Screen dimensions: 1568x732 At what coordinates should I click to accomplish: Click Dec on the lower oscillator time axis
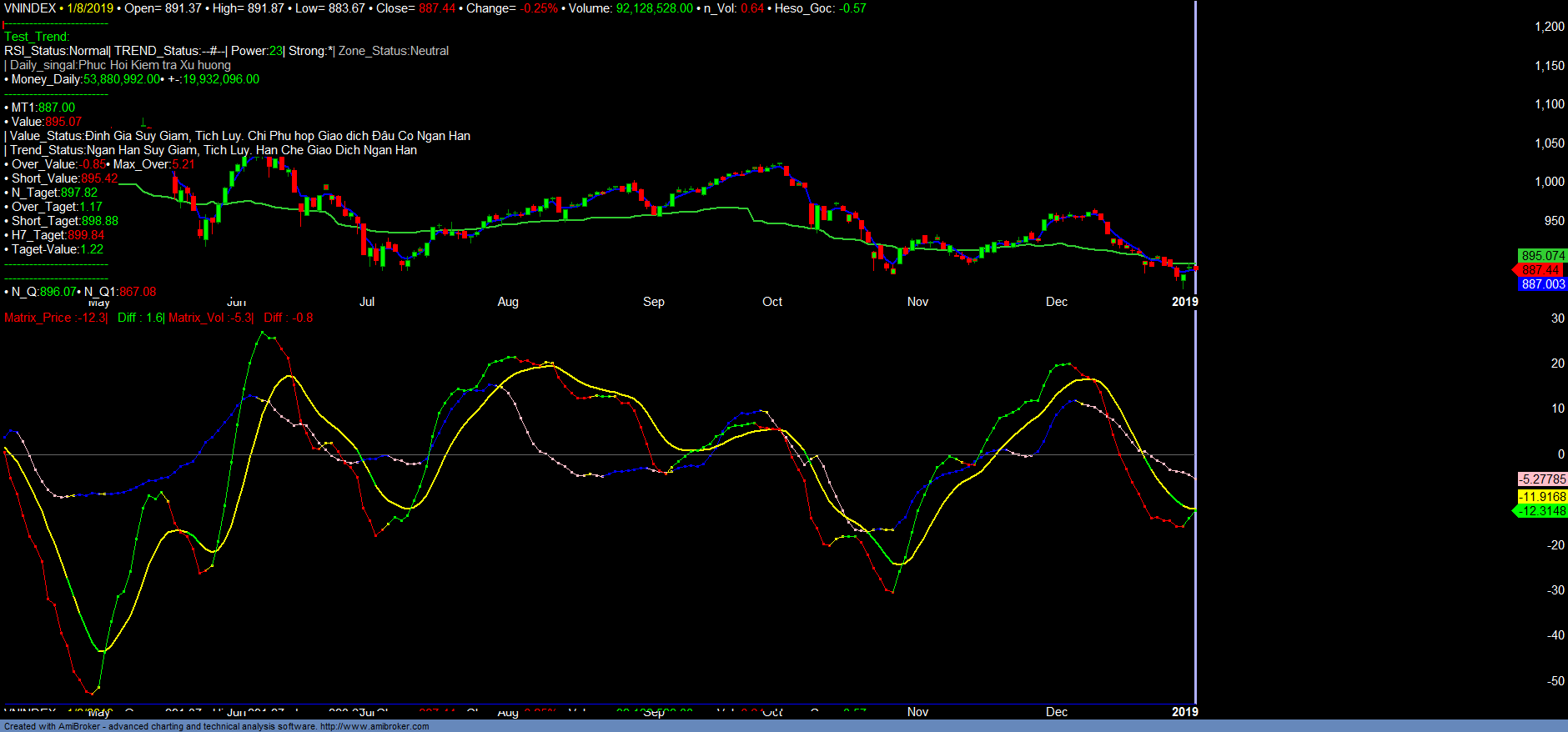[1057, 712]
